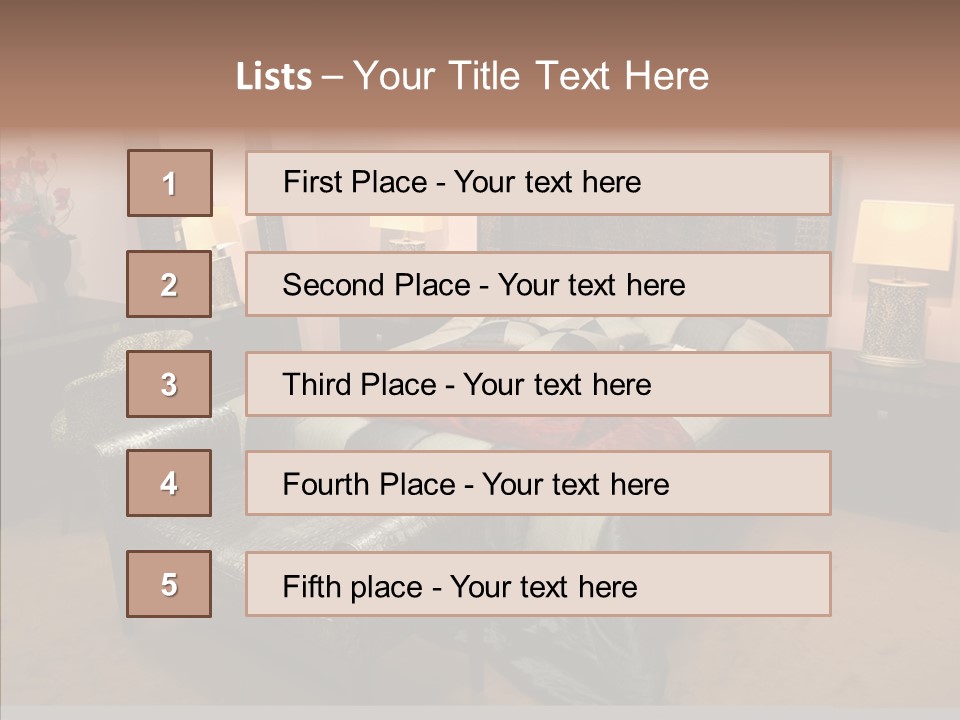The height and width of the screenshot is (720, 960).
Task: Click the number 5 square
Action: [x=169, y=584]
